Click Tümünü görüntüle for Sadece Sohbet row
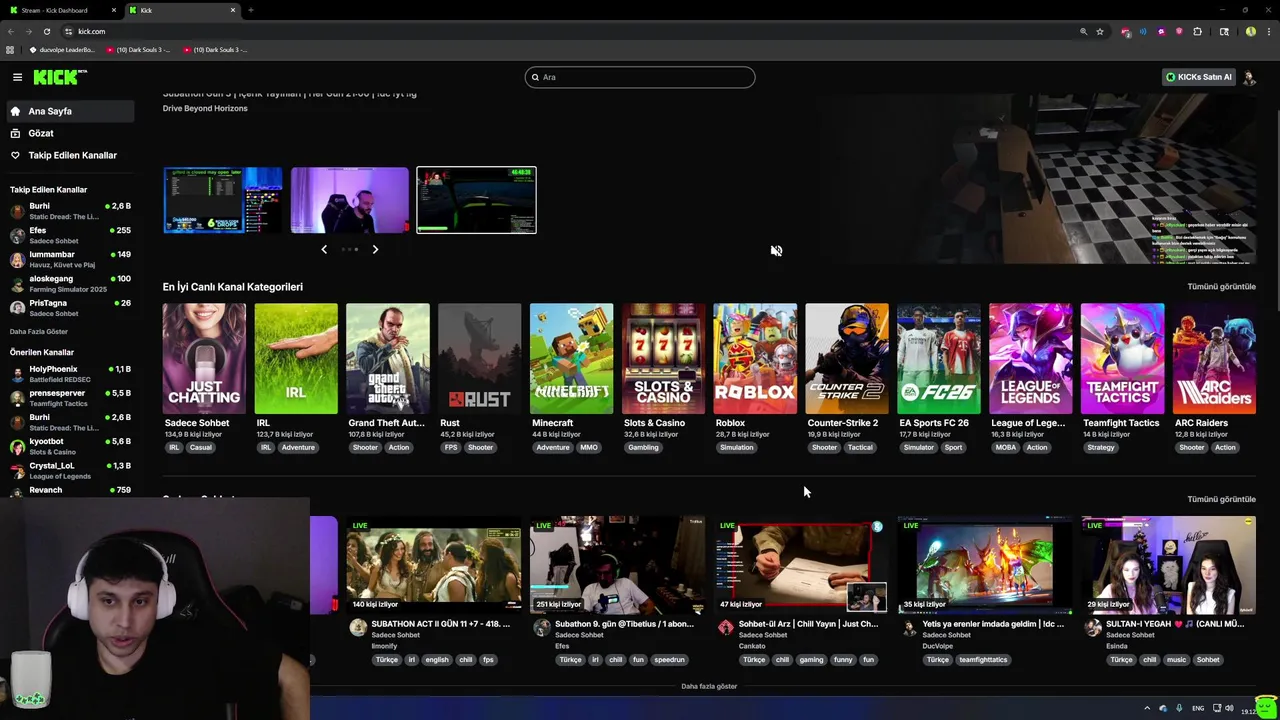The image size is (1280, 720). pyautogui.click(x=1221, y=499)
